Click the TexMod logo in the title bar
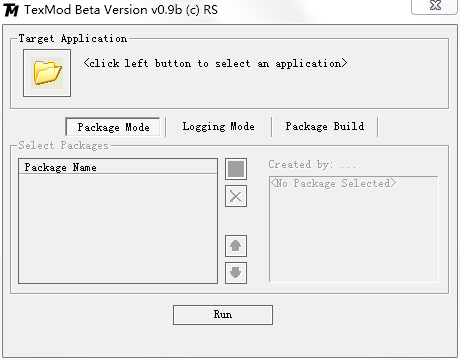The height and width of the screenshot is (360, 460). click(x=11, y=10)
